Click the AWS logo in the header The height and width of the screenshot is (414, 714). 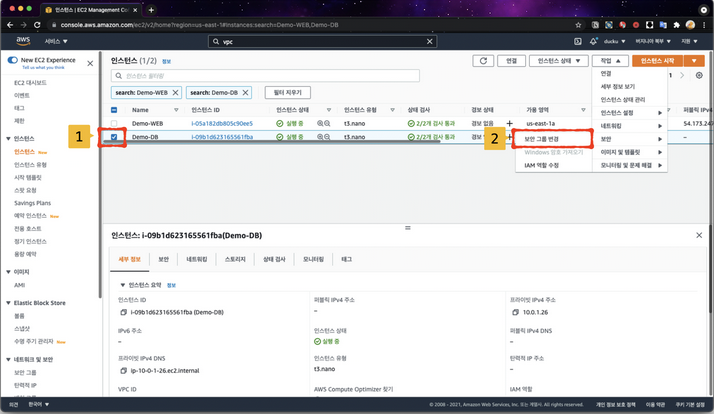pyautogui.click(x=22, y=41)
